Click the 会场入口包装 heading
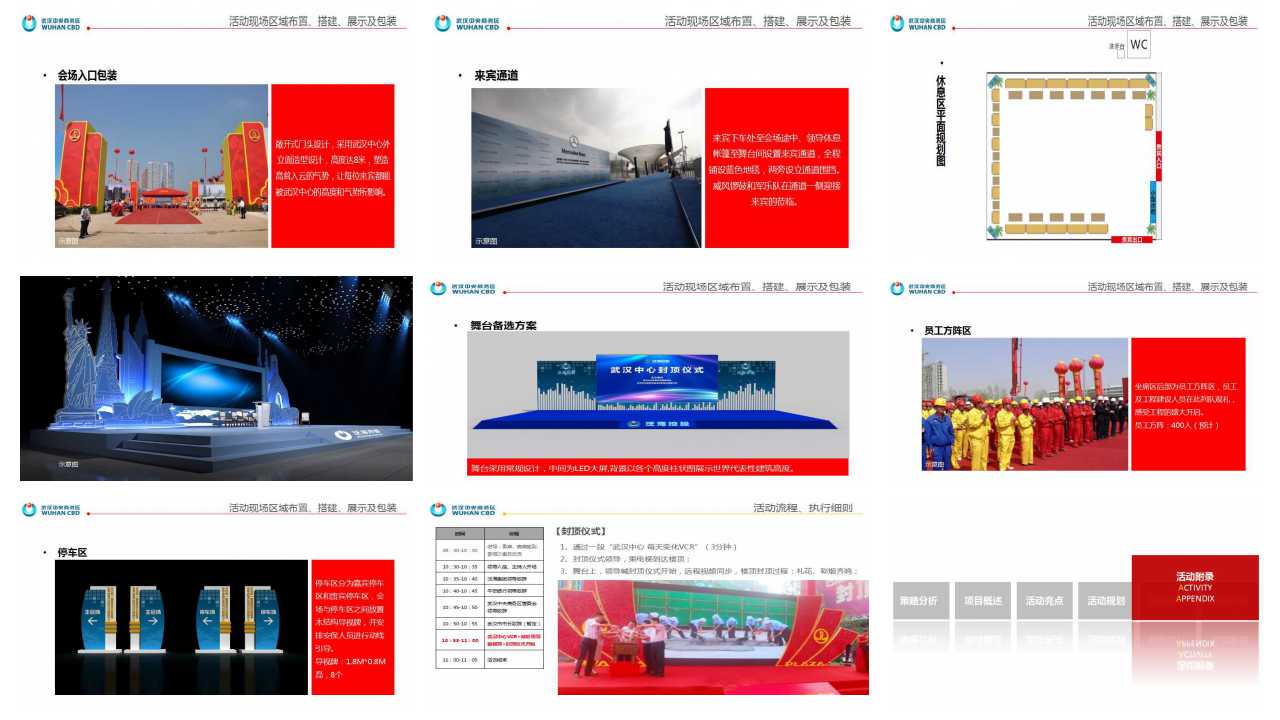The height and width of the screenshot is (720, 1280). coord(87,75)
